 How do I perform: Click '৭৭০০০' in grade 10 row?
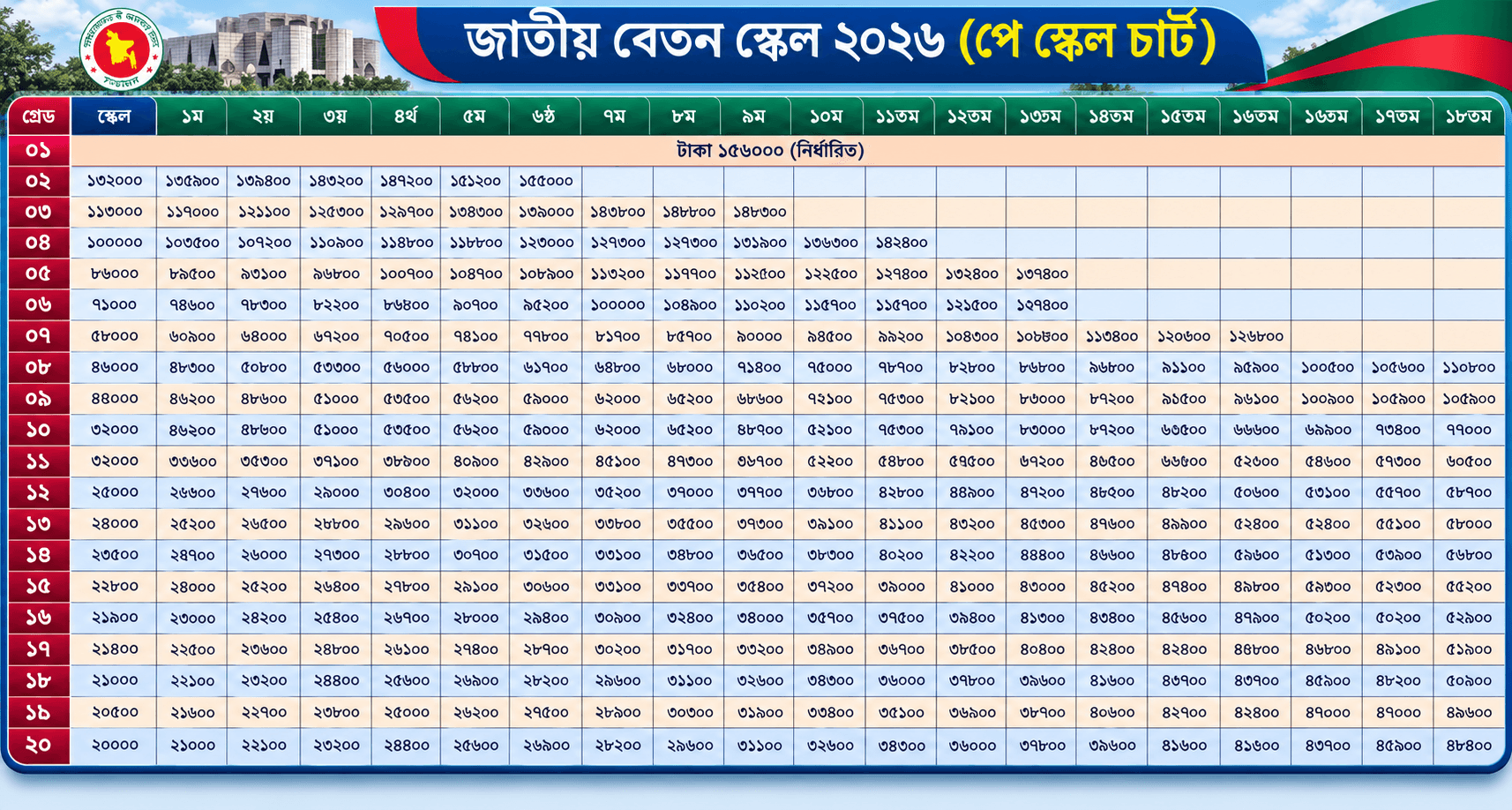pos(1469,430)
